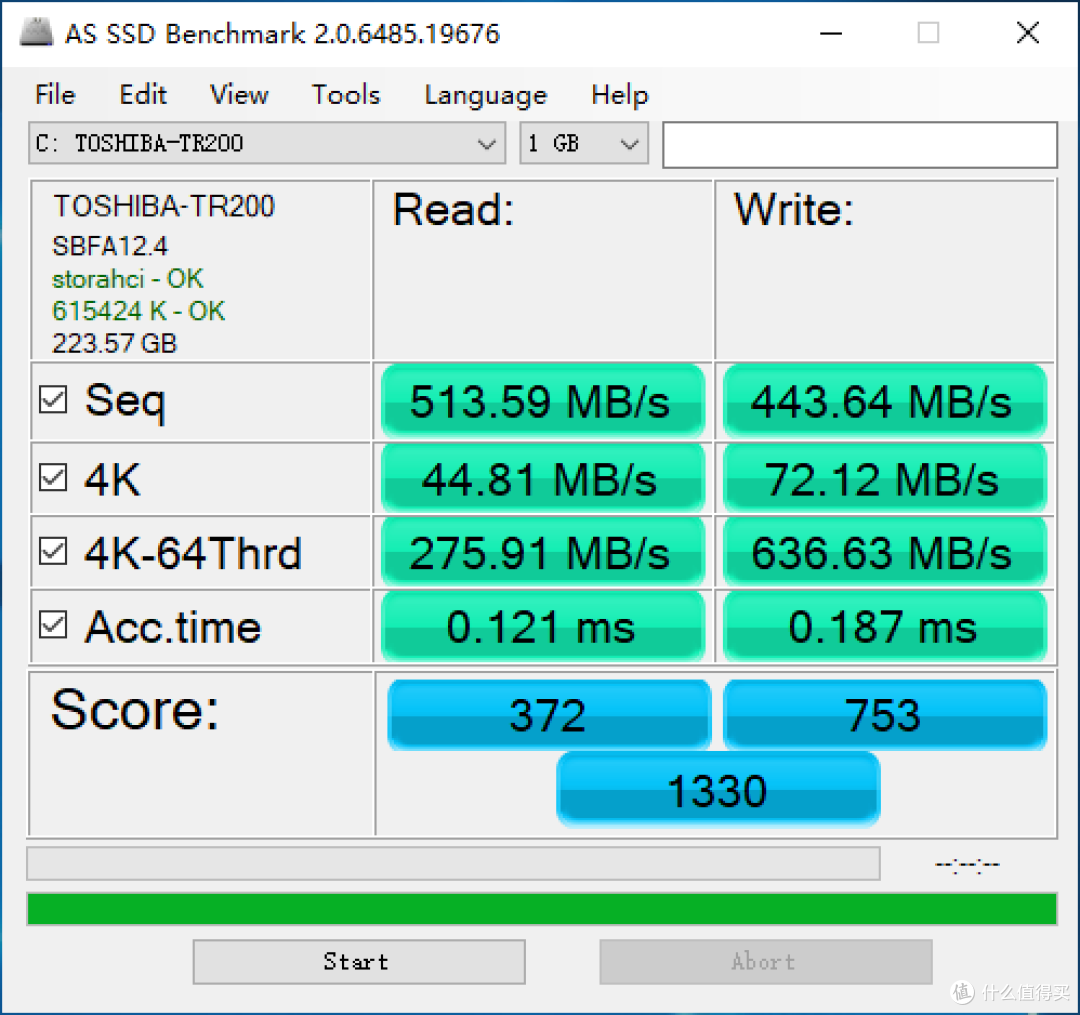
Task: Open the File menu
Action: 54,95
